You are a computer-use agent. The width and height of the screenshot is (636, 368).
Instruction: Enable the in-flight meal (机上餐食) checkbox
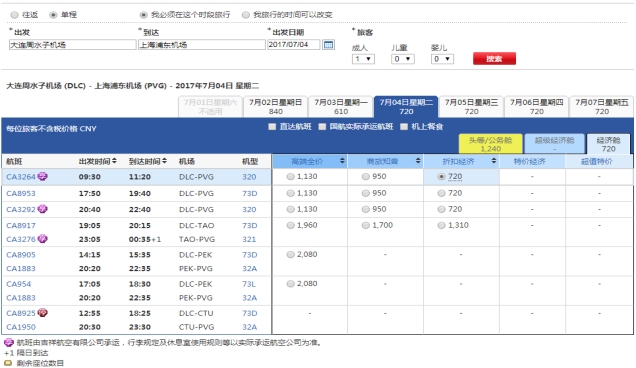tap(404, 127)
